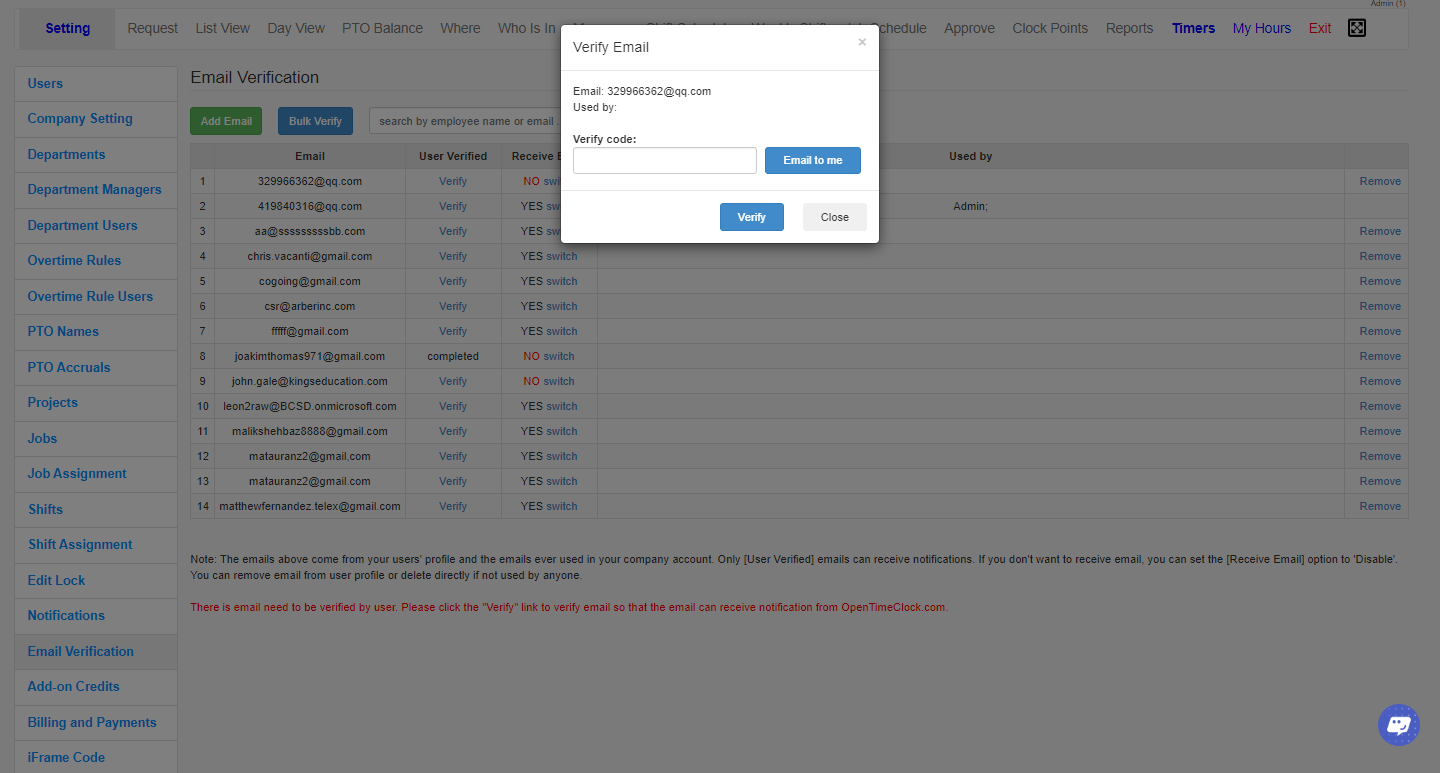Click Email to me in the dialog
The height and width of the screenshot is (773, 1440).
tap(812, 160)
